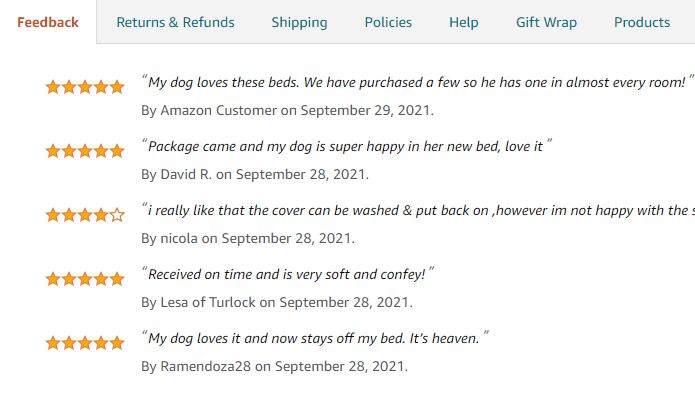Click the star rating for Lesa of Turlock's review
The width and height of the screenshot is (695, 400).
85,279
